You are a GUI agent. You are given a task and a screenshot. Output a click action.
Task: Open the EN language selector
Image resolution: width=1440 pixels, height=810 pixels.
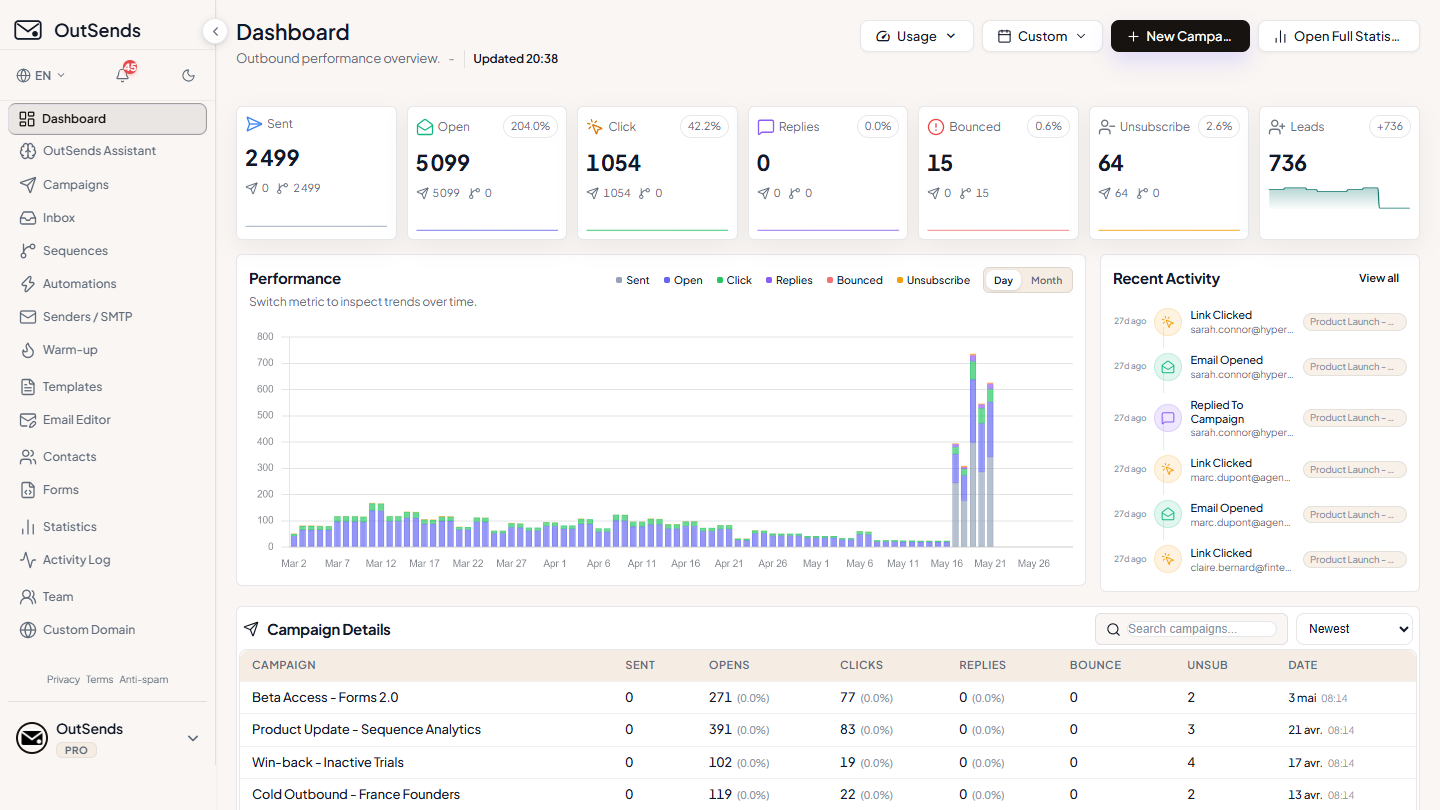point(41,75)
